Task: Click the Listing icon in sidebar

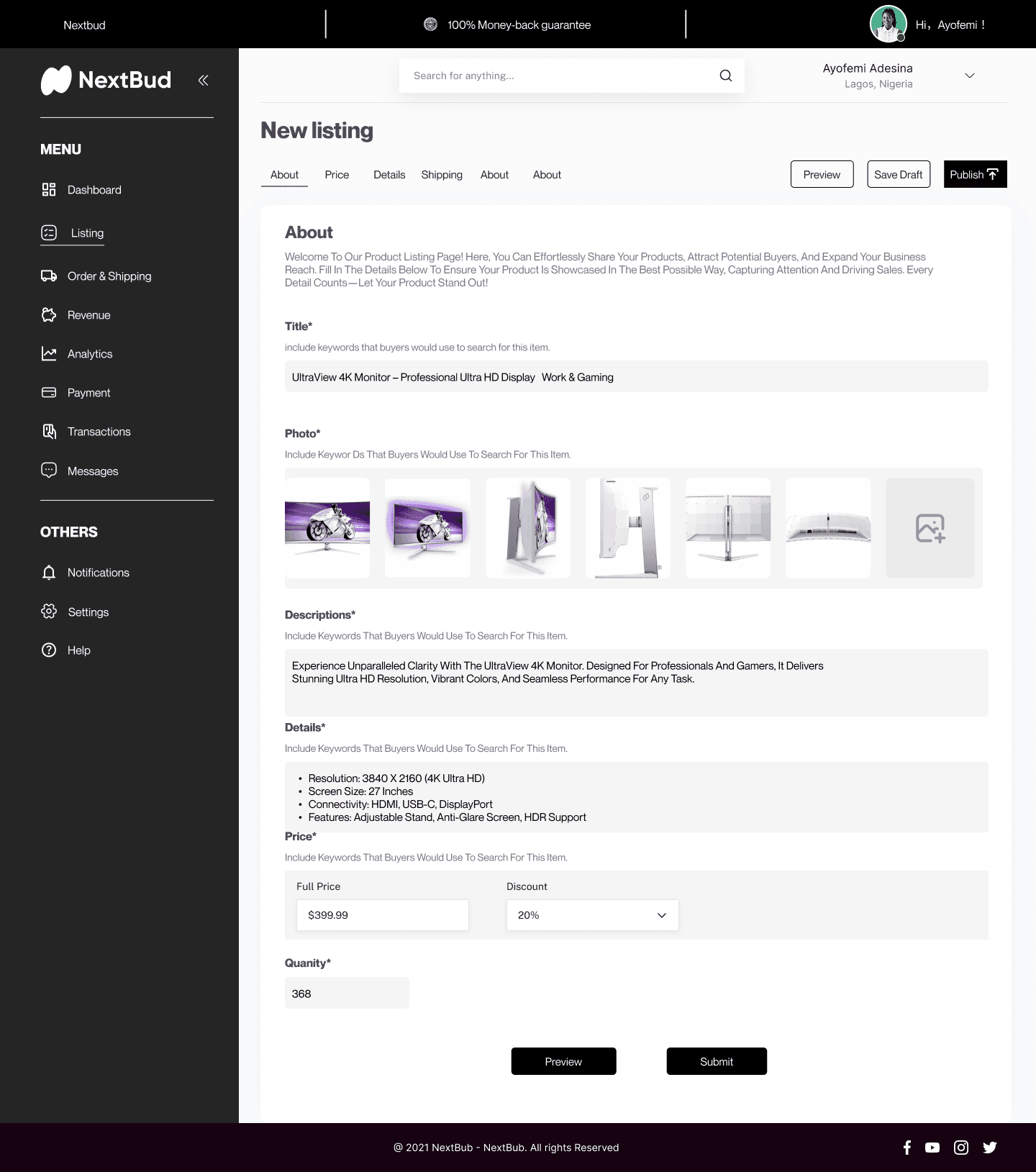Action: [x=49, y=232]
